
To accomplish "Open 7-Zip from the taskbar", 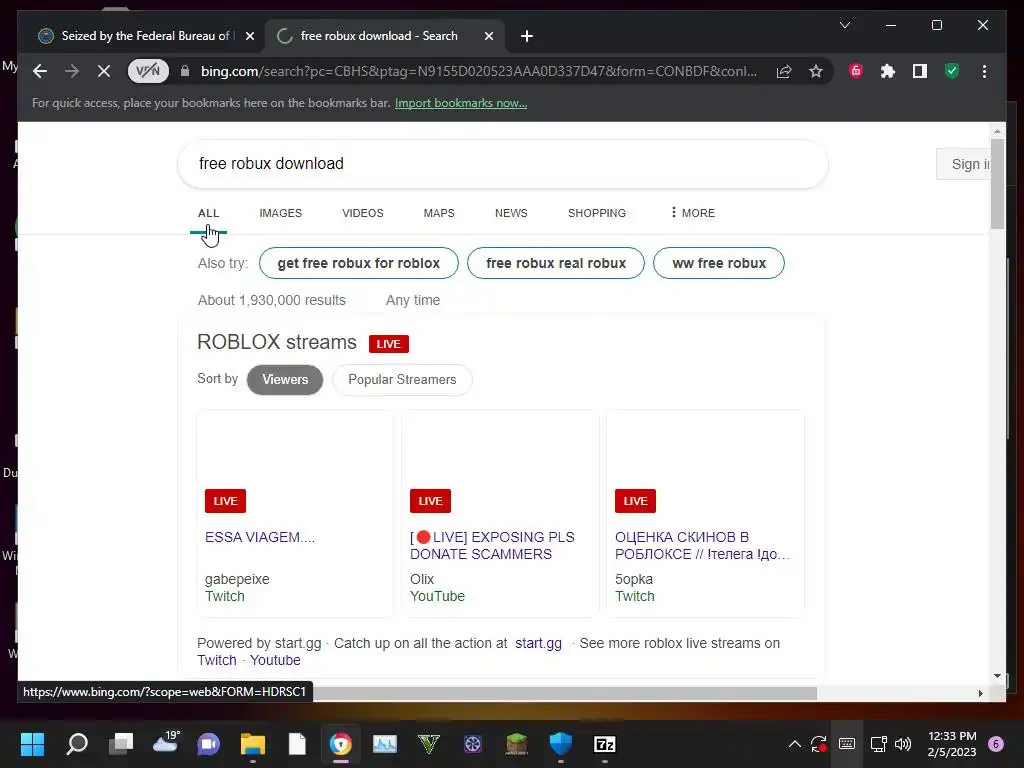I will [x=605, y=744].
